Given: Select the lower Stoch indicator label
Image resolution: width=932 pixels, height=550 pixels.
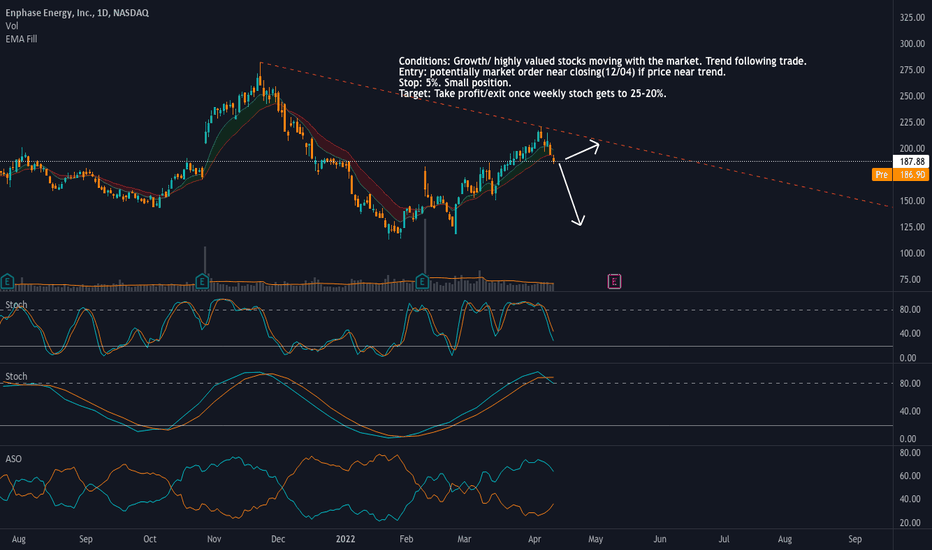Looking at the screenshot, I should pyautogui.click(x=16, y=376).
